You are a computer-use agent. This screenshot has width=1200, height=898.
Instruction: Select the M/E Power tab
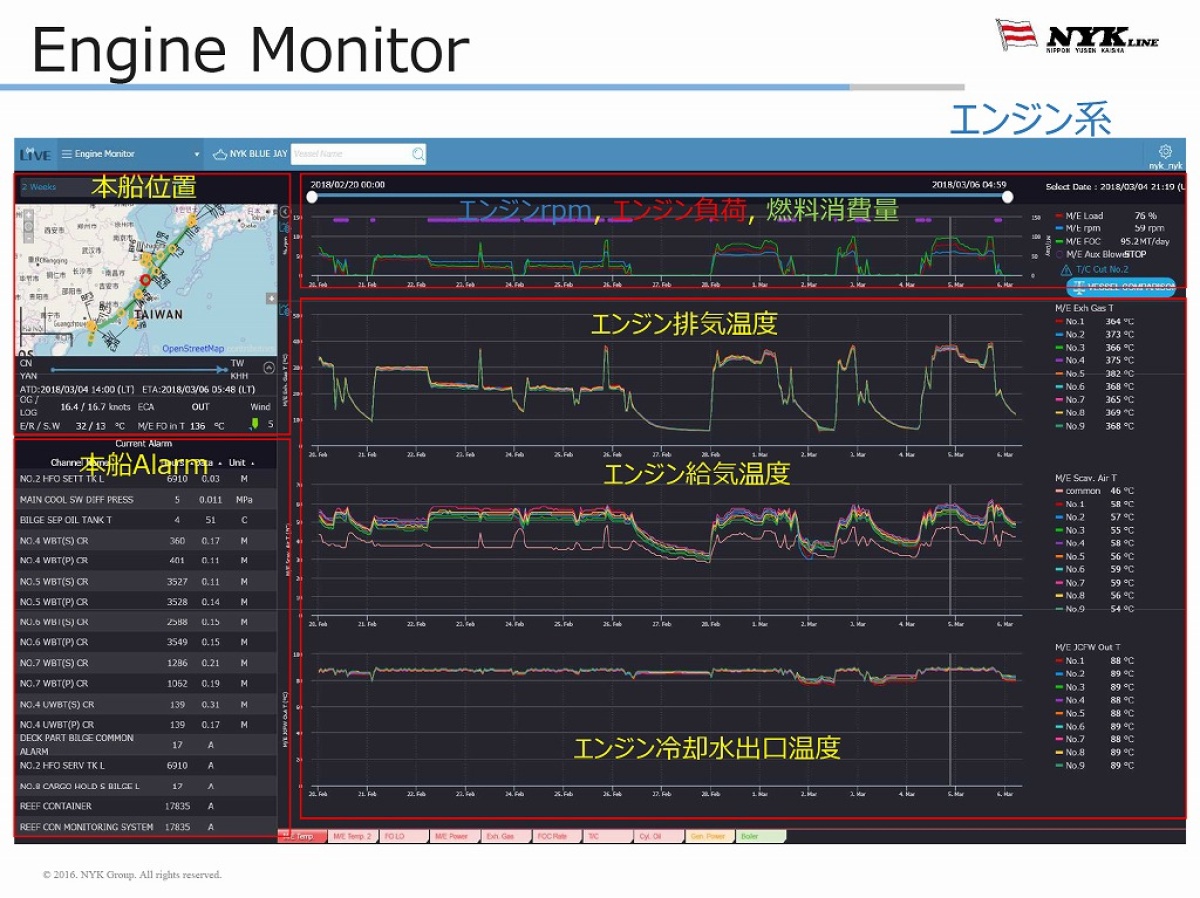pos(454,836)
